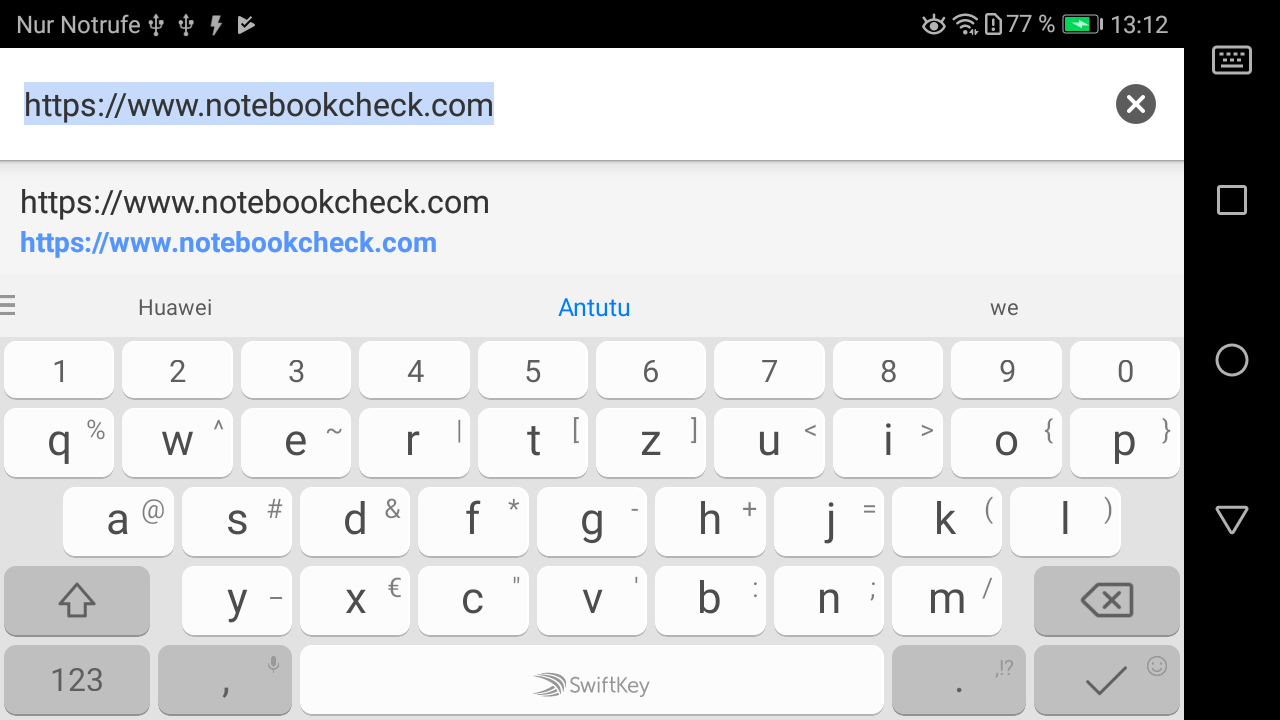Open the SwiftKey hamburger menu icon
The image size is (1280, 720).
(x=7, y=305)
